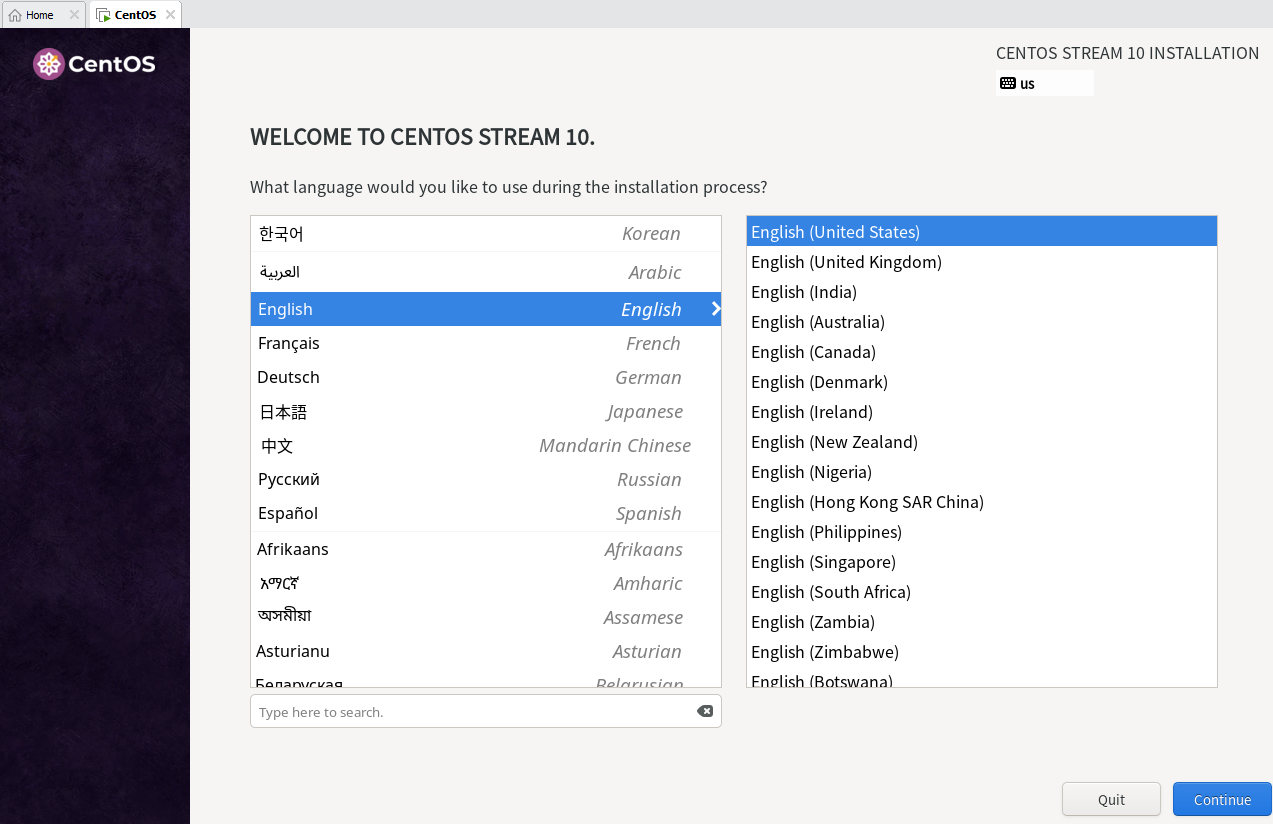1273x824 pixels.
Task: Choose English (New Zealand) locale
Action: pos(982,442)
